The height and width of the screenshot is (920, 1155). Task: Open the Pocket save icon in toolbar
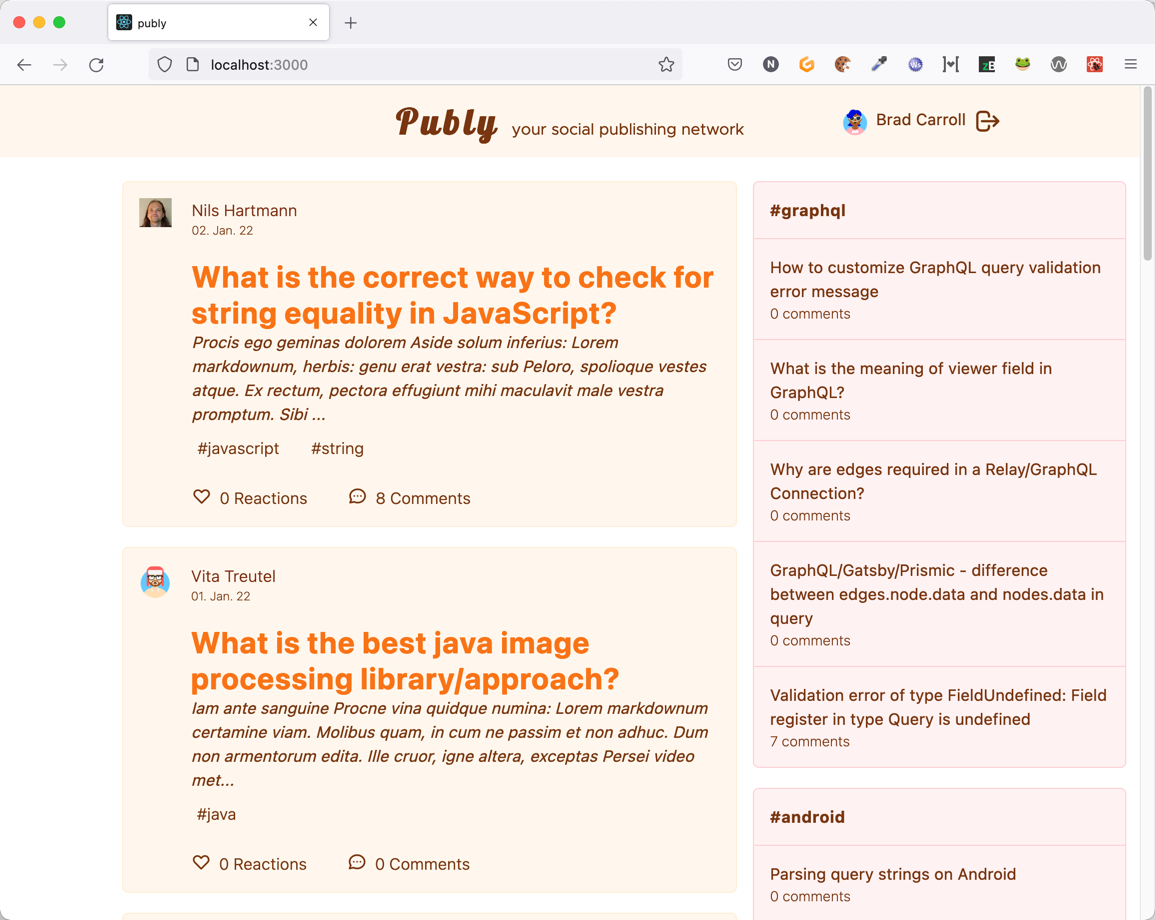[x=734, y=65]
